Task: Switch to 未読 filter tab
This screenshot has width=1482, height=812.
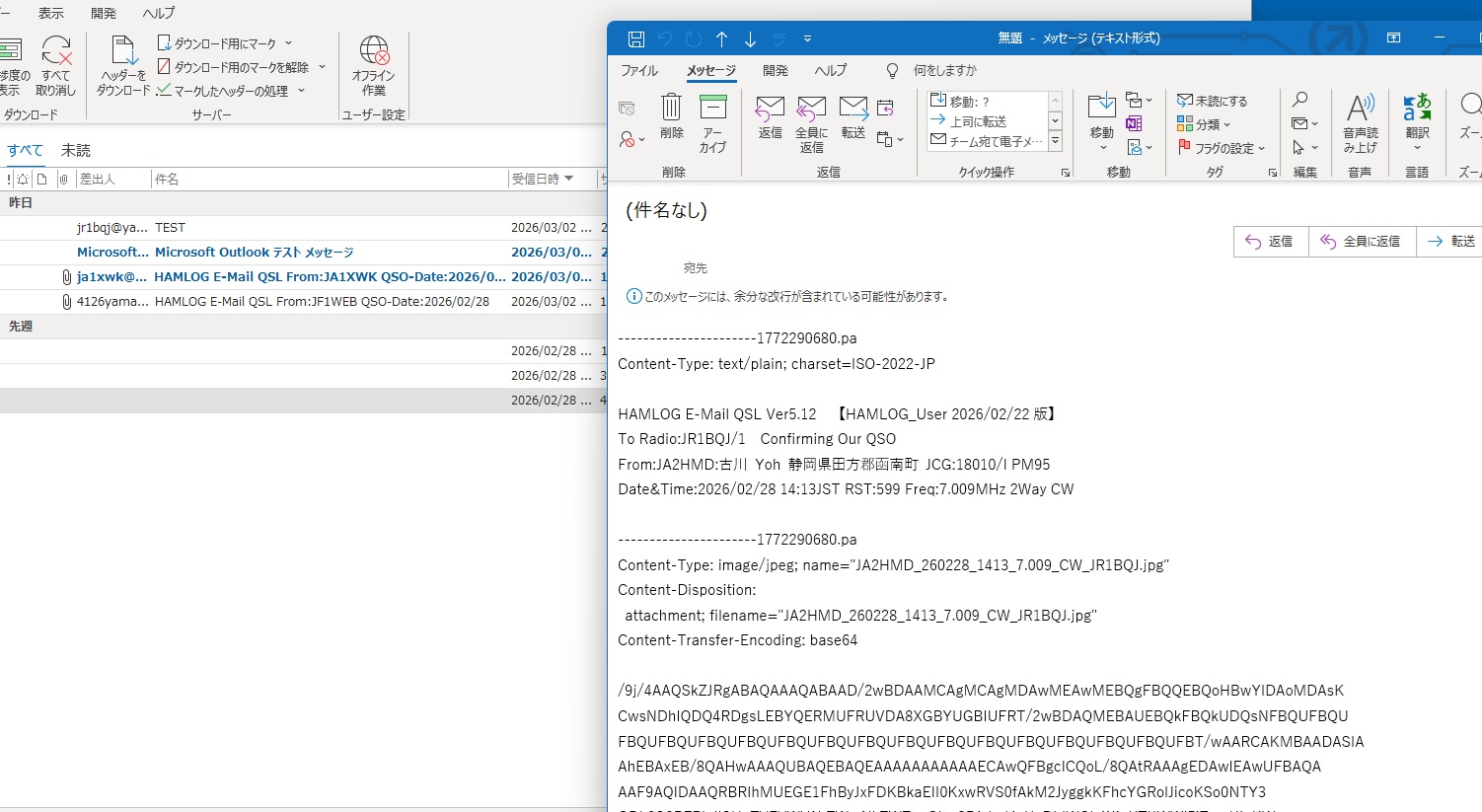Action: coord(76,150)
